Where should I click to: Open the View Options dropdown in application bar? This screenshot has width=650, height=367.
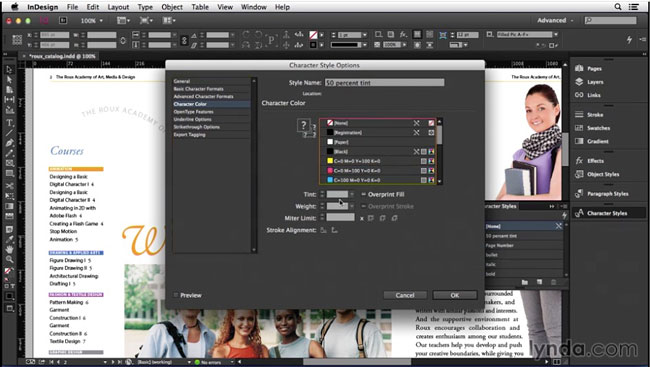coord(123,20)
